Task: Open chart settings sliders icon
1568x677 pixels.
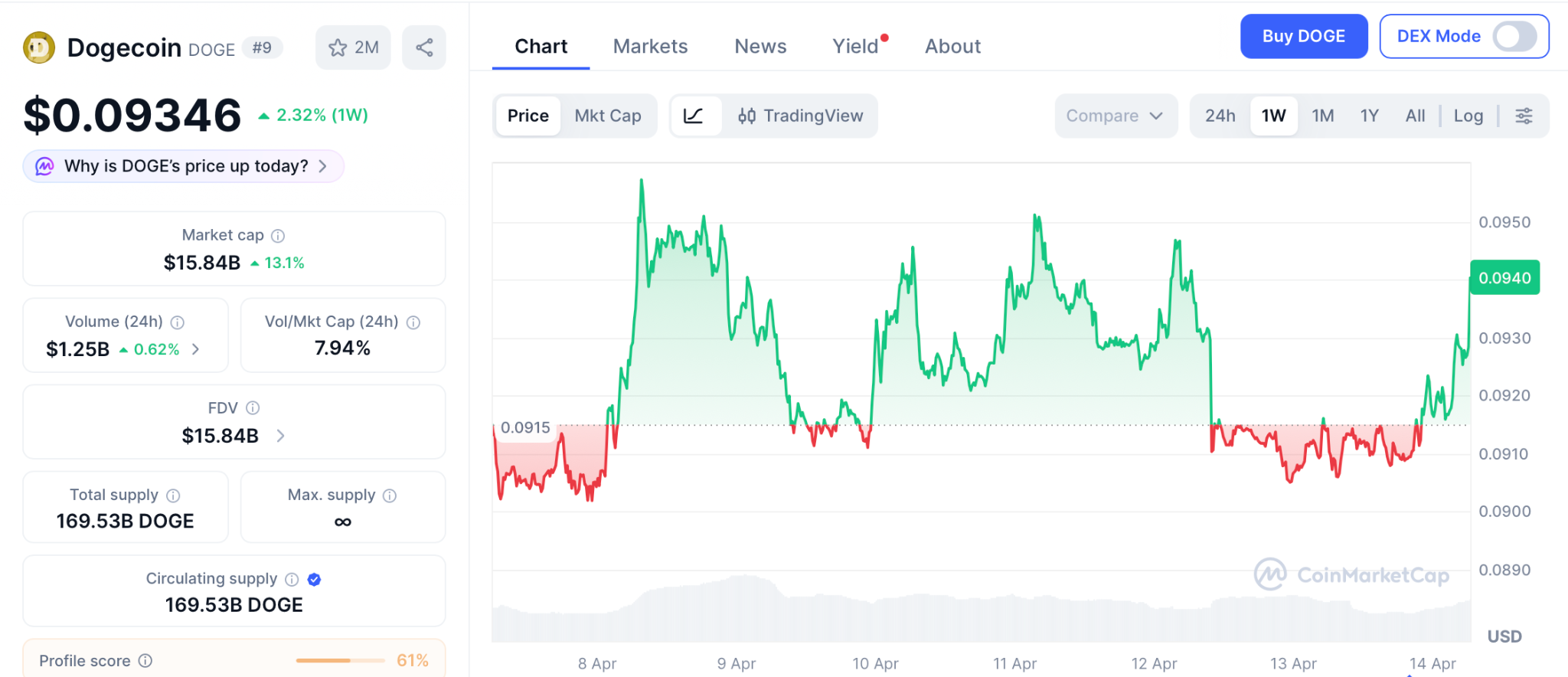Action: point(1524,116)
